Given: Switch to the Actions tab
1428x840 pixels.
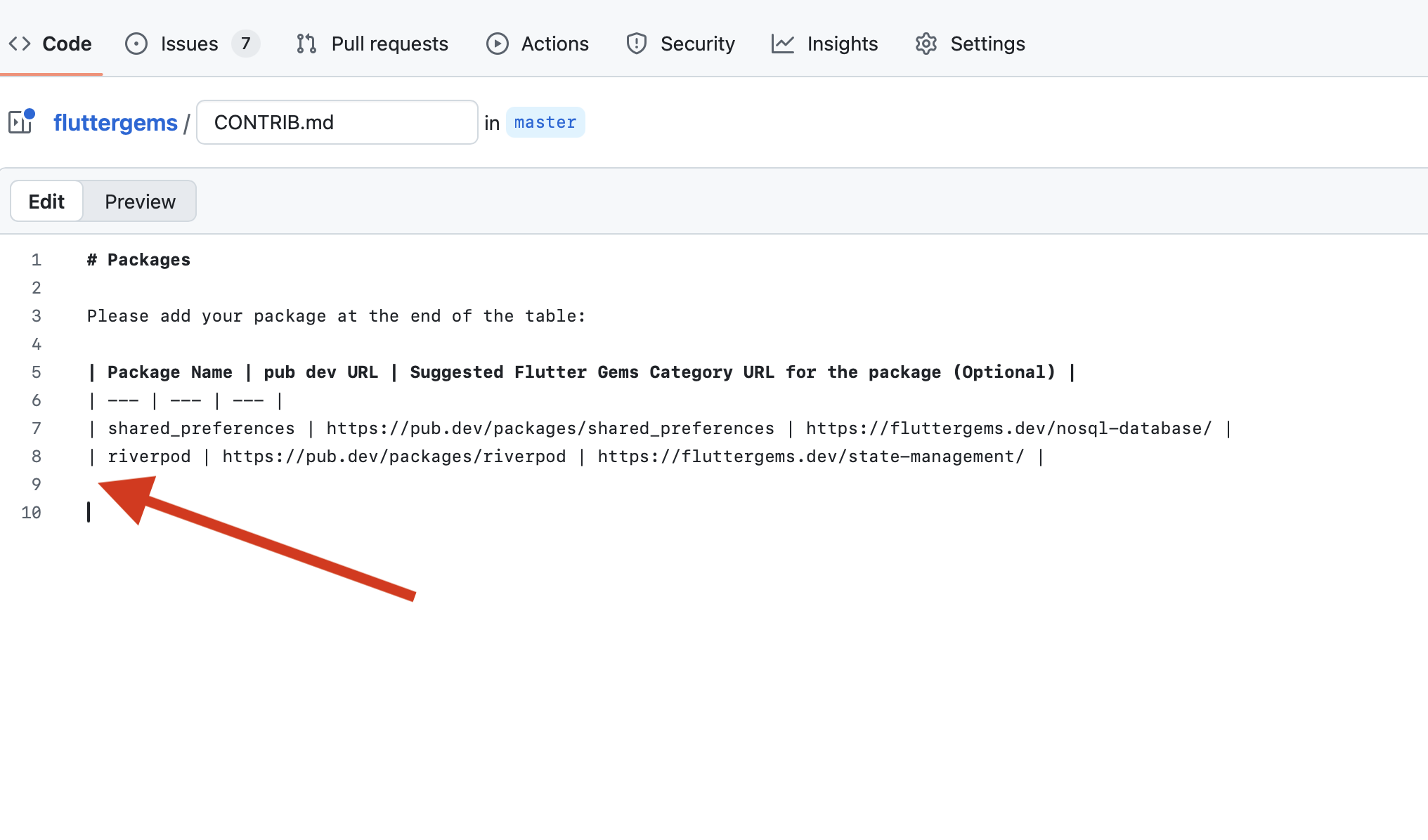Looking at the screenshot, I should click(538, 44).
